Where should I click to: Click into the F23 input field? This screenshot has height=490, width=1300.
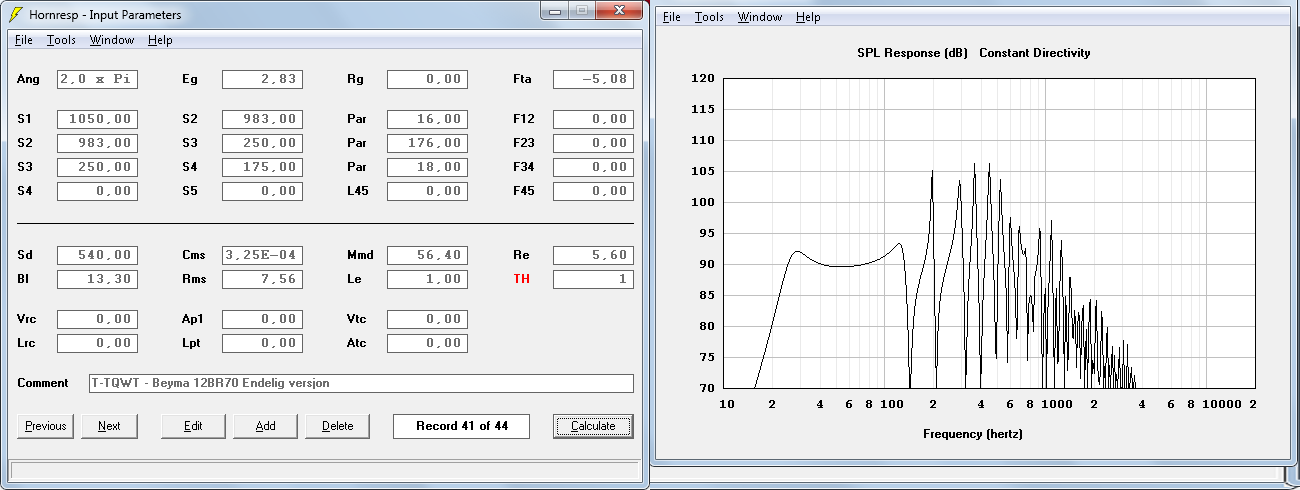(593, 143)
